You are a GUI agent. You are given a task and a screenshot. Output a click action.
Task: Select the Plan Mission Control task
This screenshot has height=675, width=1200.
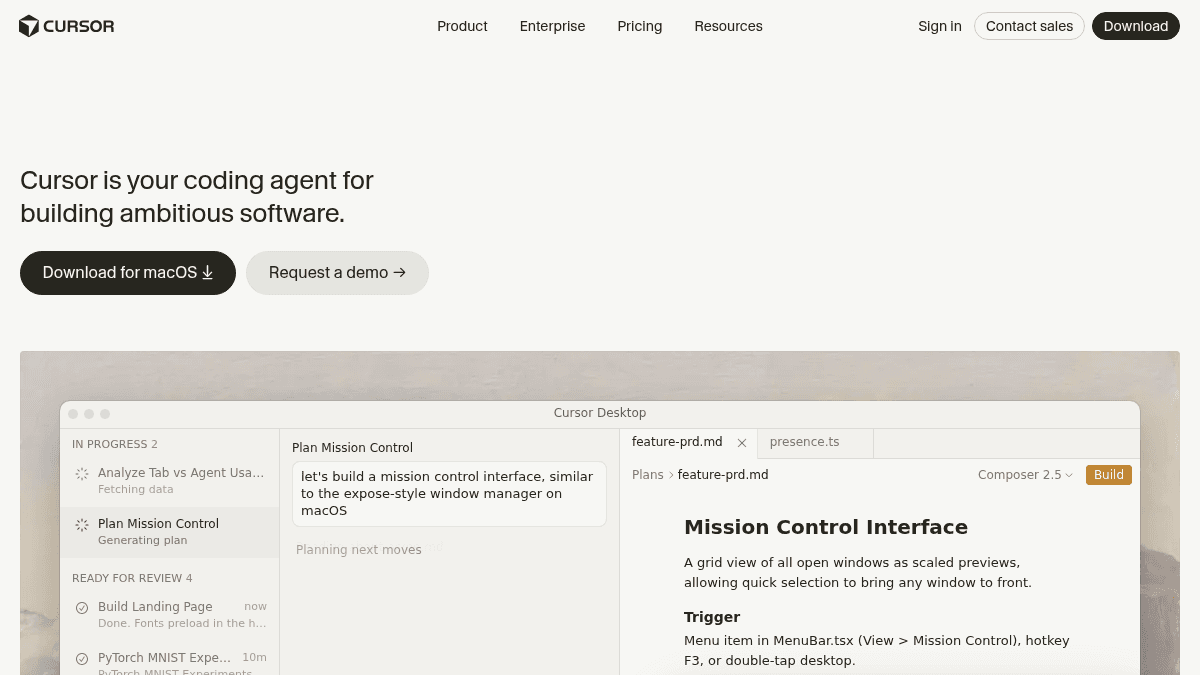(170, 532)
